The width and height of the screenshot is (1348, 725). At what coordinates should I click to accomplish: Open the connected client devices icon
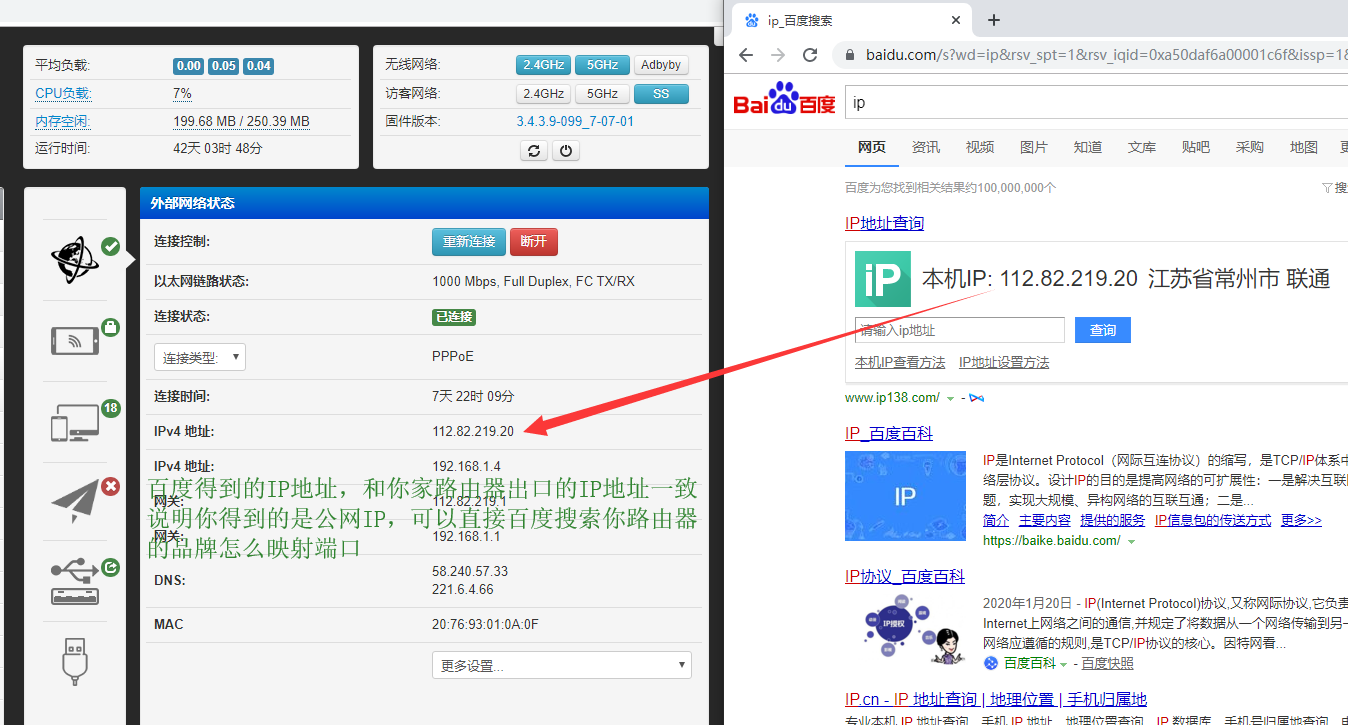(x=75, y=422)
